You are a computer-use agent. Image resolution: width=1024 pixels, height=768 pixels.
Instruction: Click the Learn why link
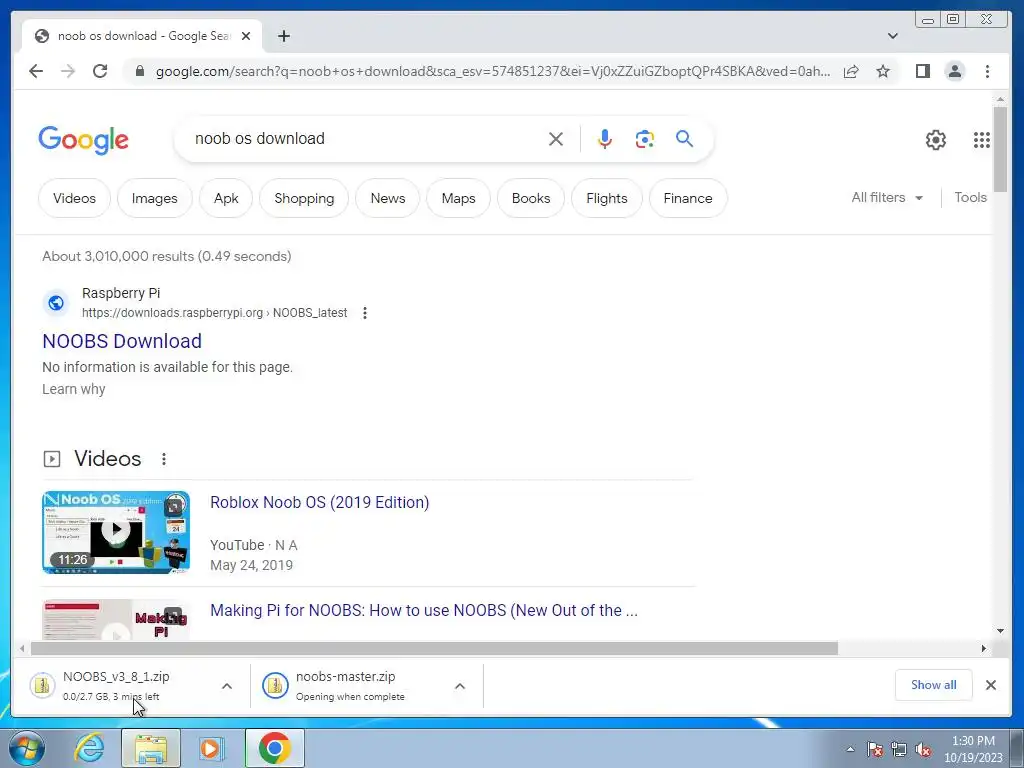pos(74,389)
